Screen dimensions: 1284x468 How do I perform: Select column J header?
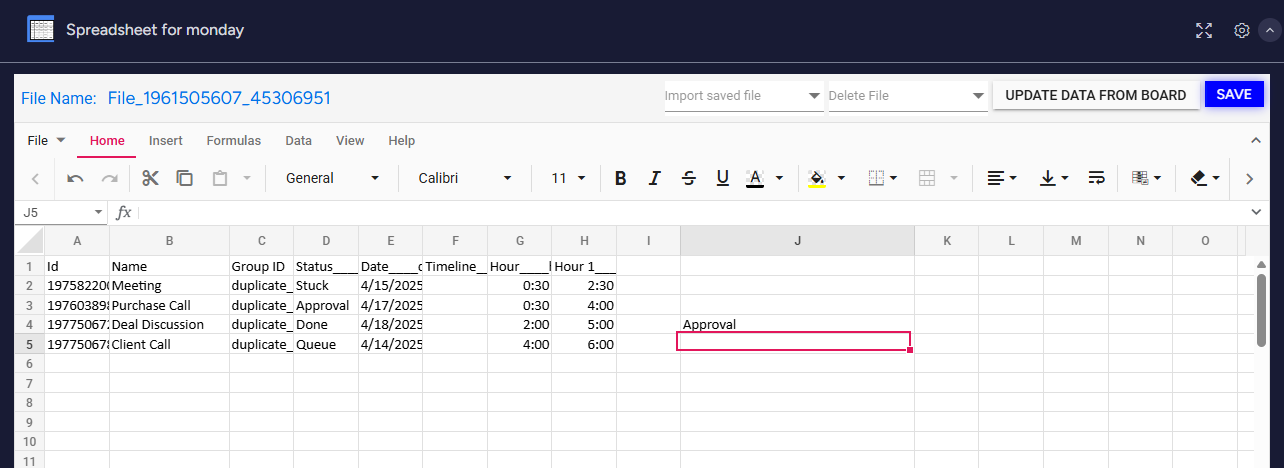797,240
